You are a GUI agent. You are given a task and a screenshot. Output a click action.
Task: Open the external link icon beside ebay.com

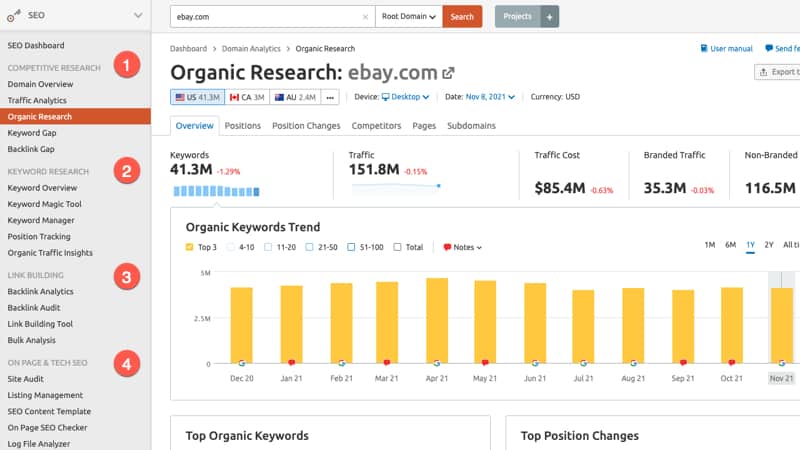[x=448, y=73]
